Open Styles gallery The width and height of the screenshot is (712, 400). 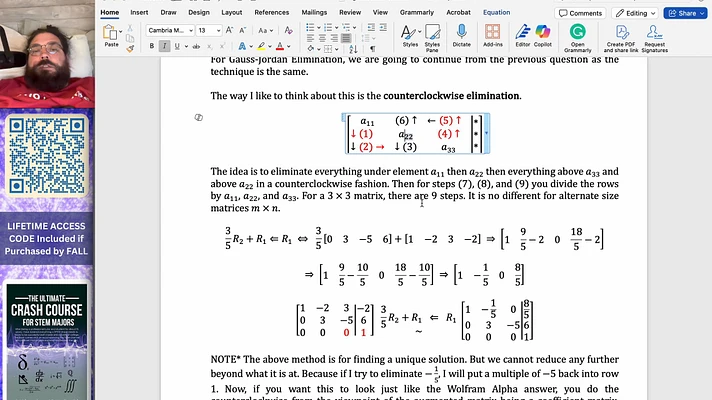(410, 36)
